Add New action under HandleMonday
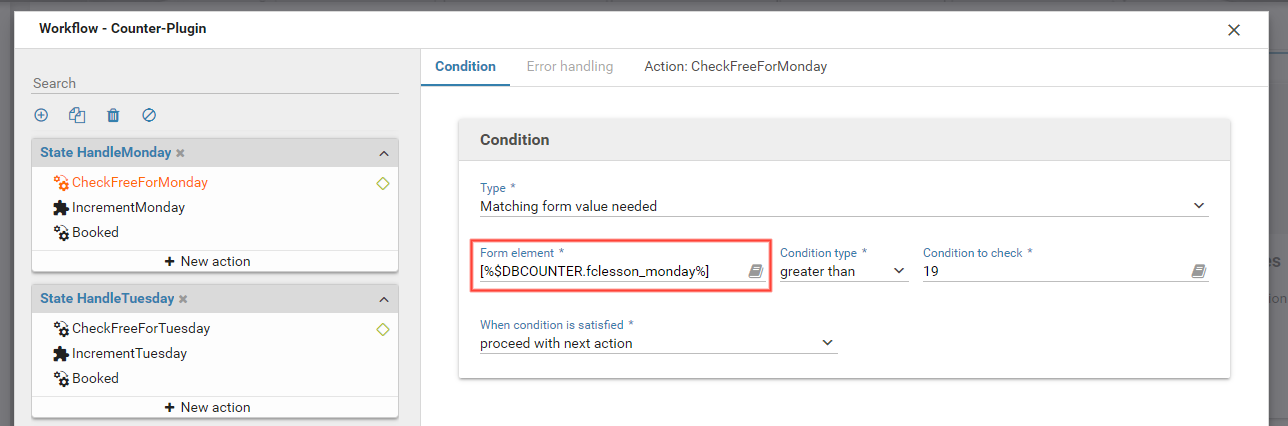The width and height of the screenshot is (1288, 426). (208, 262)
